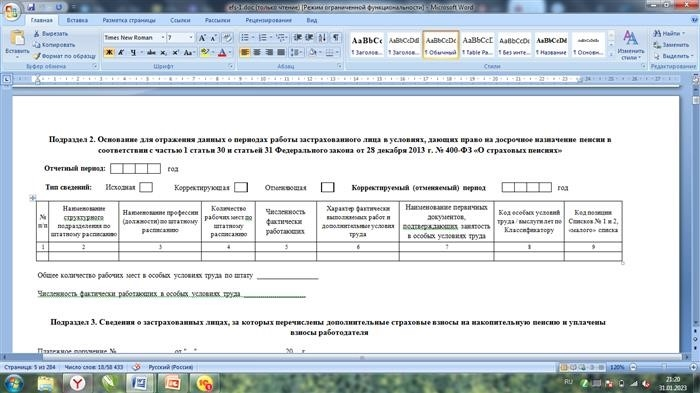Open the Вид tab
Image resolution: width=700 pixels, height=393 pixels.
[x=312, y=20]
